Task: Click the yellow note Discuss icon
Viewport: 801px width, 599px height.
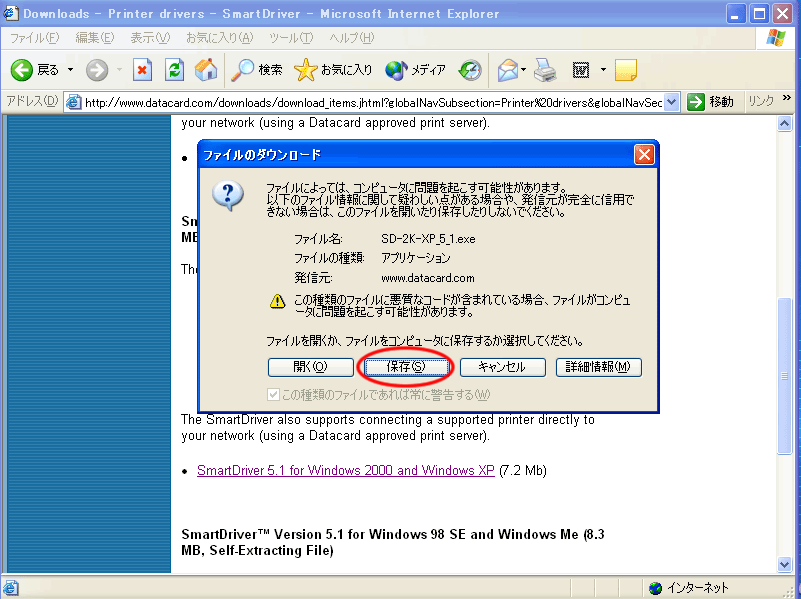Action: point(626,70)
